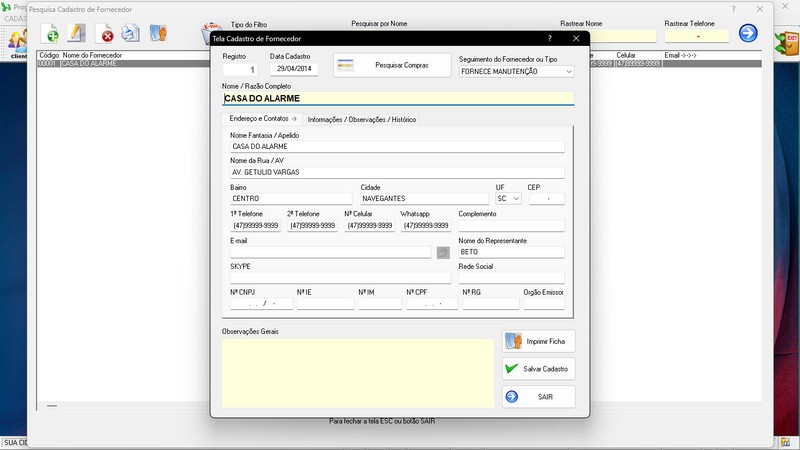
Task: Click the delete supplier red X icon
Action: pyautogui.click(x=106, y=34)
